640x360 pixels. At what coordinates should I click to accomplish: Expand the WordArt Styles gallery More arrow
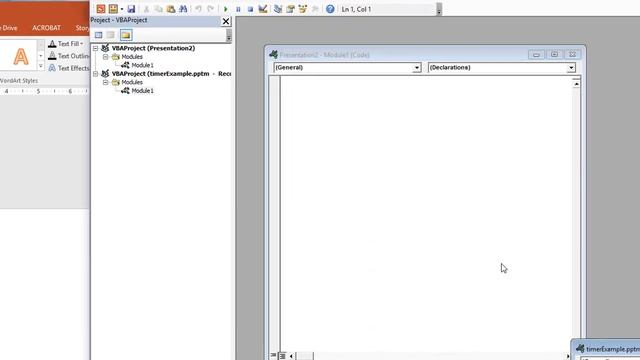click(x=40, y=66)
